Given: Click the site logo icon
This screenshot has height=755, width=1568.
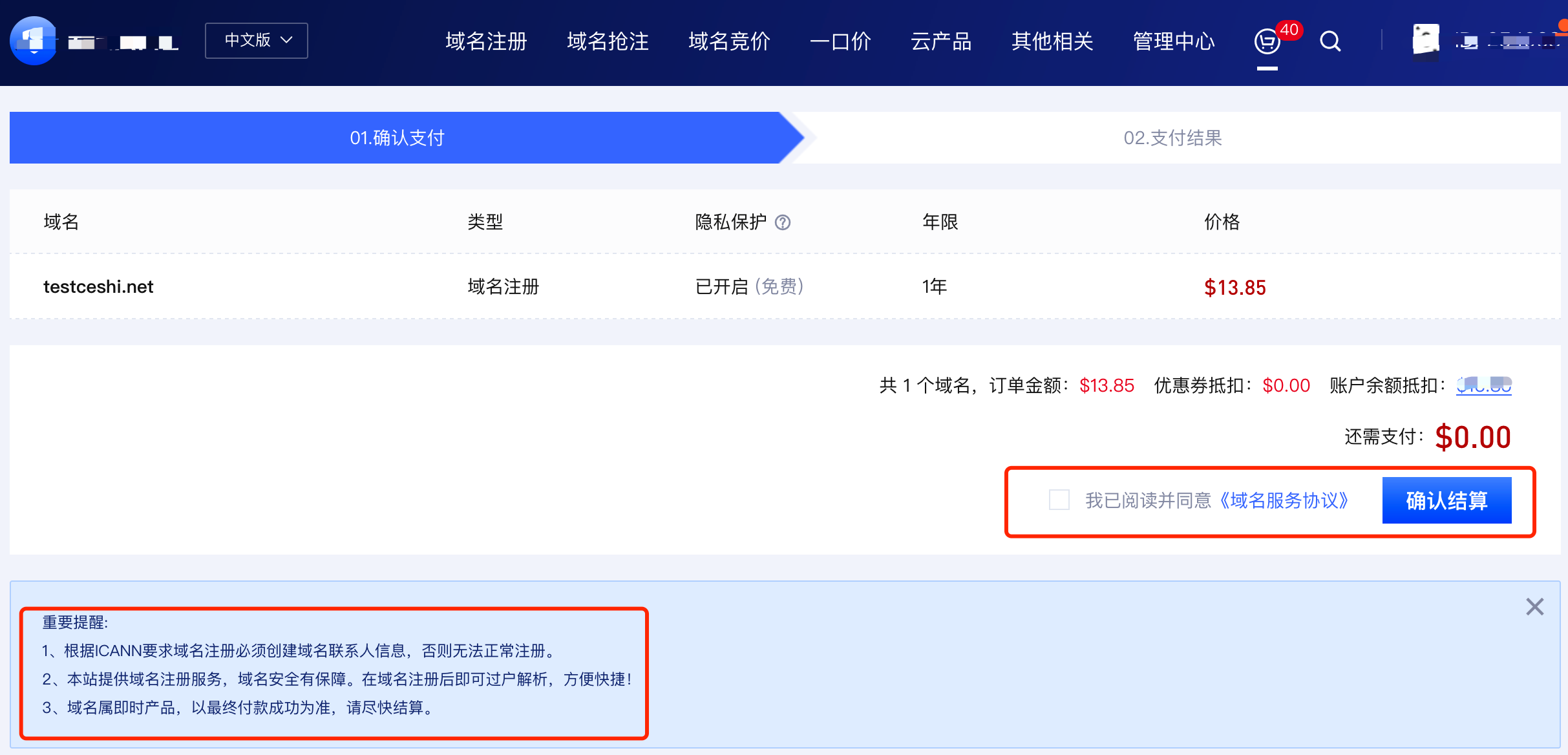Looking at the screenshot, I should pos(33,41).
